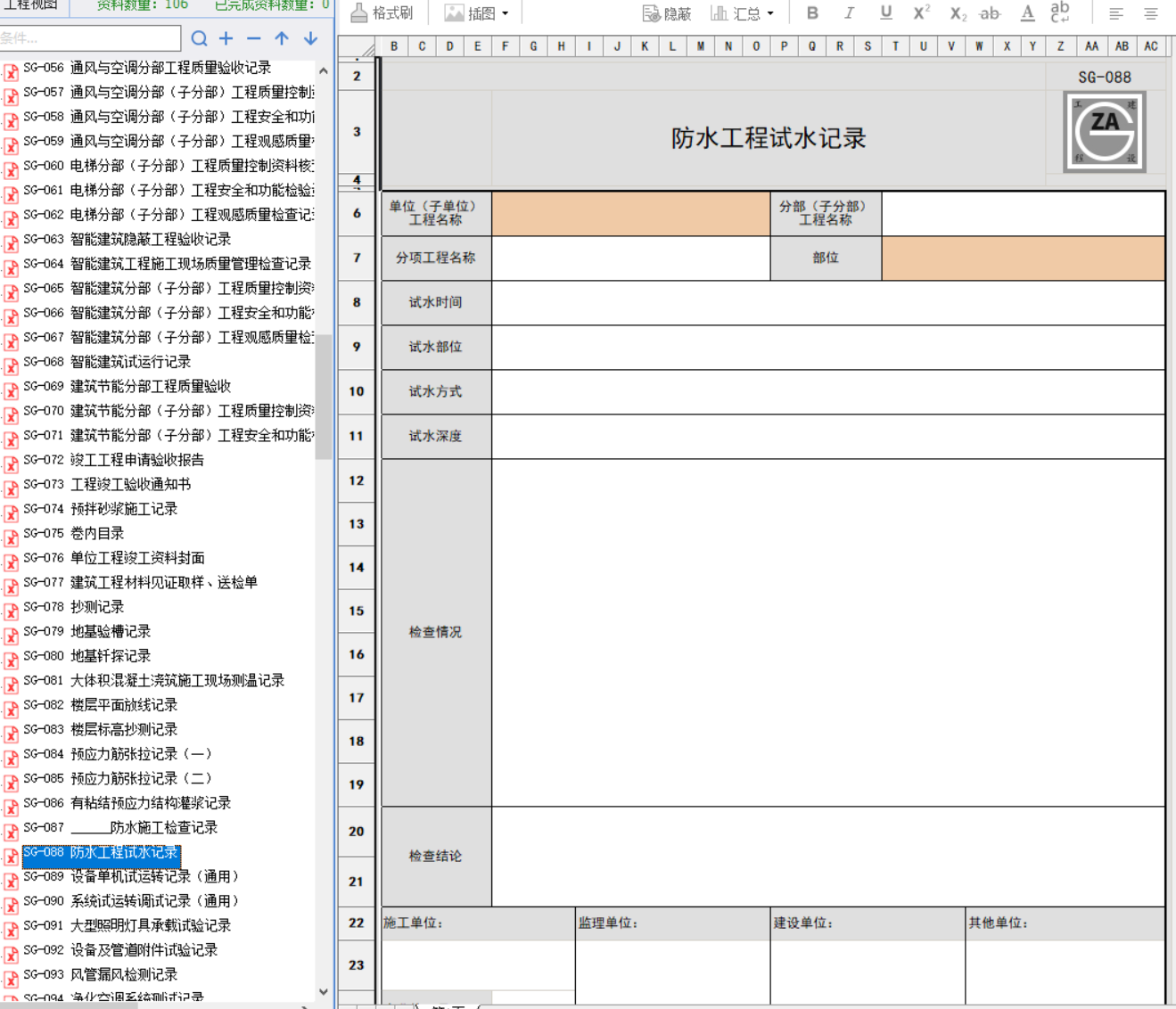Open SG-093 风管漏风检测记录

pyautogui.click(x=100, y=974)
